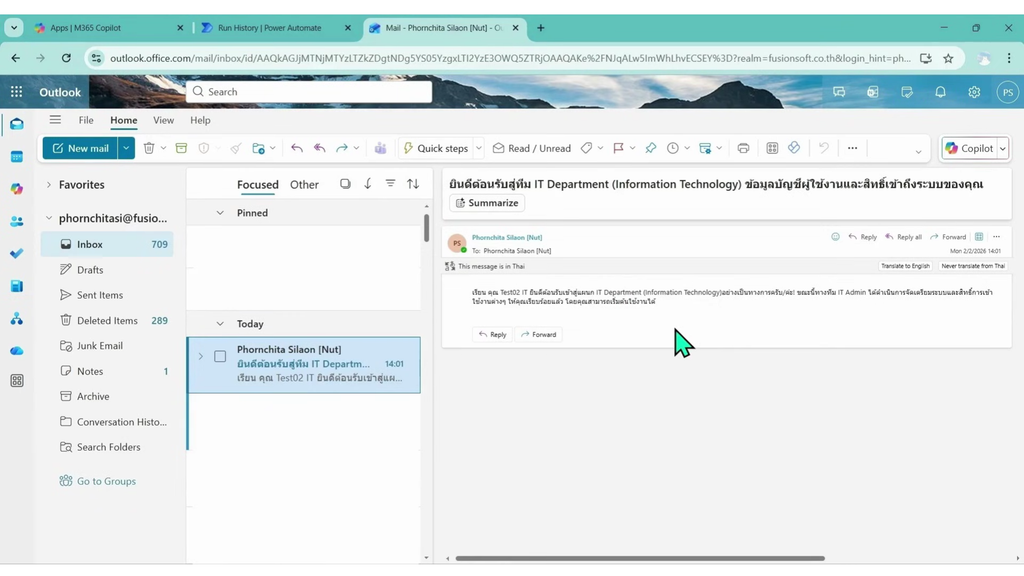Screen dimensions: 1024x576
Task: Click the Delete trash icon in ribbon
Action: tap(149, 148)
